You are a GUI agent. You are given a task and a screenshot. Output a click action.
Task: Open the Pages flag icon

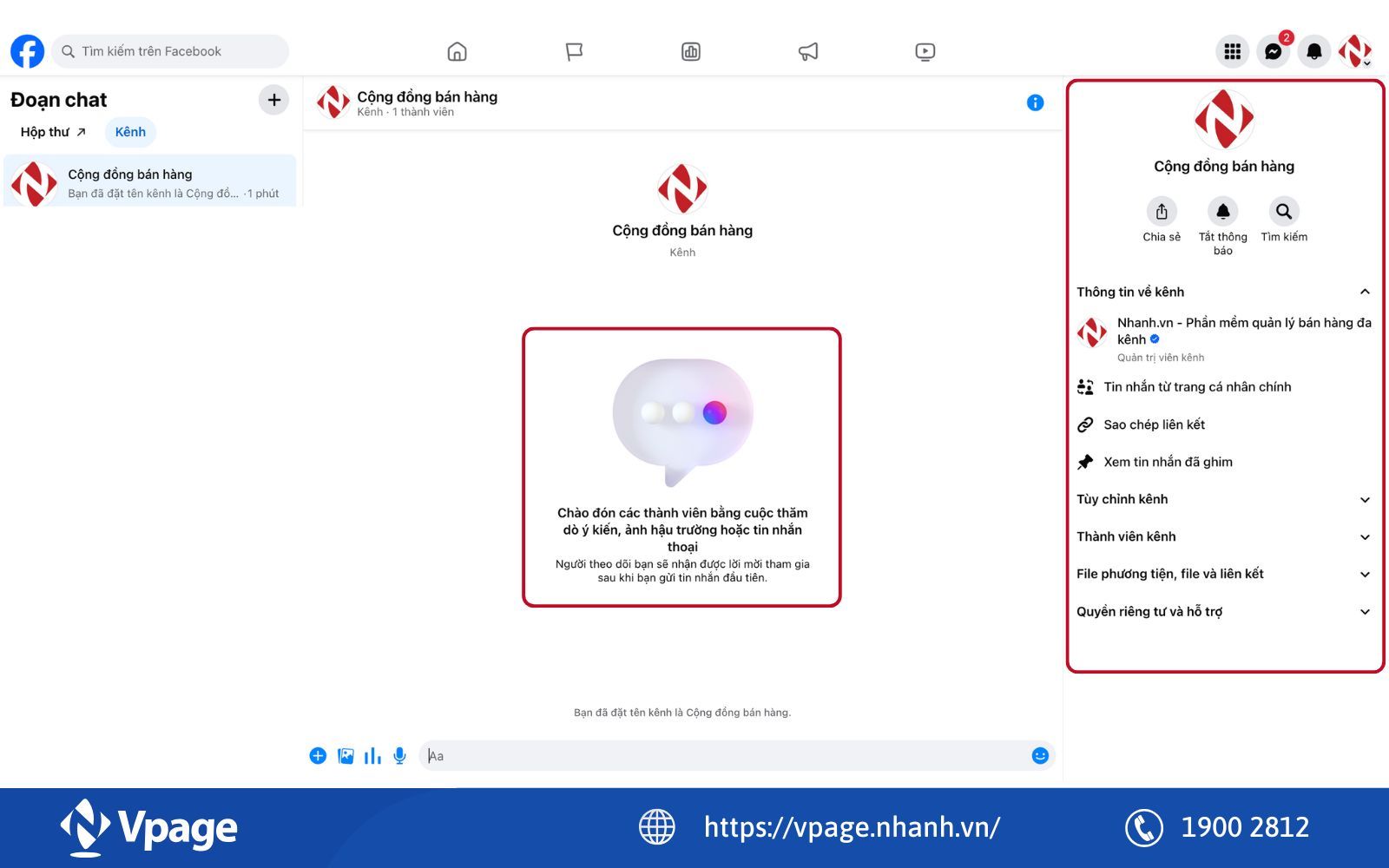(x=574, y=52)
